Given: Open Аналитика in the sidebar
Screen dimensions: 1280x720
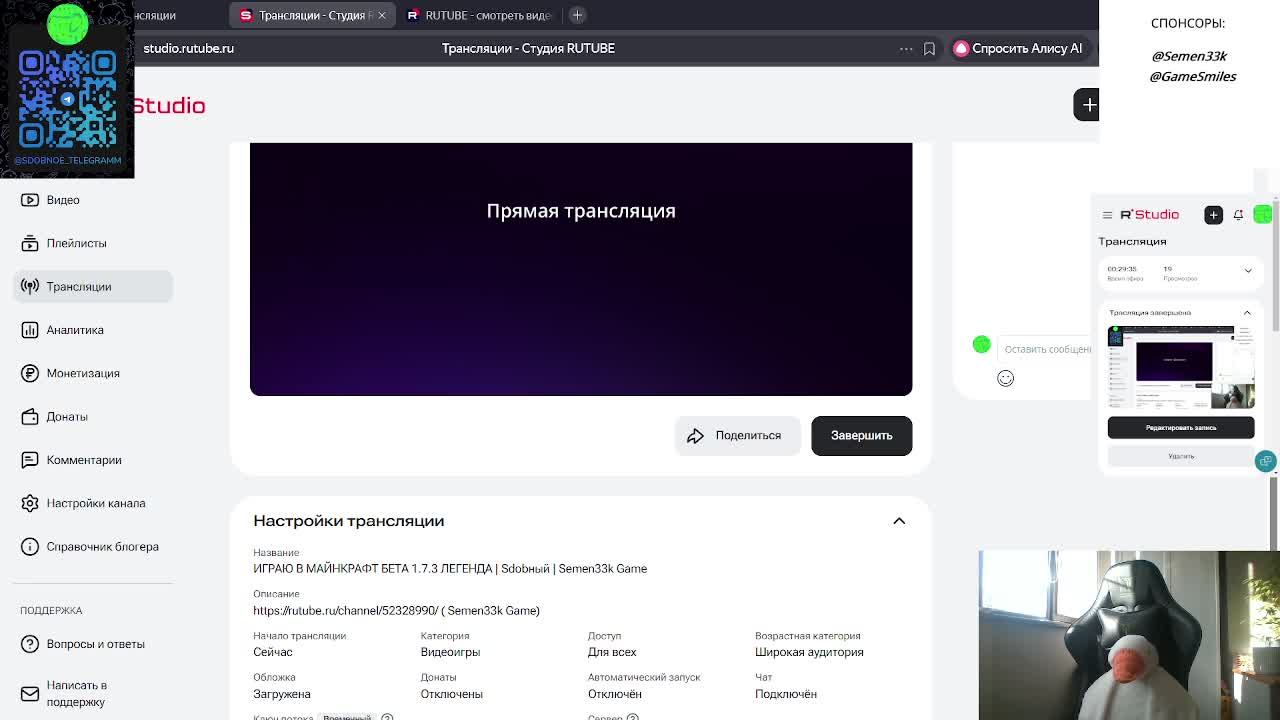Looking at the screenshot, I should pos(93,330).
